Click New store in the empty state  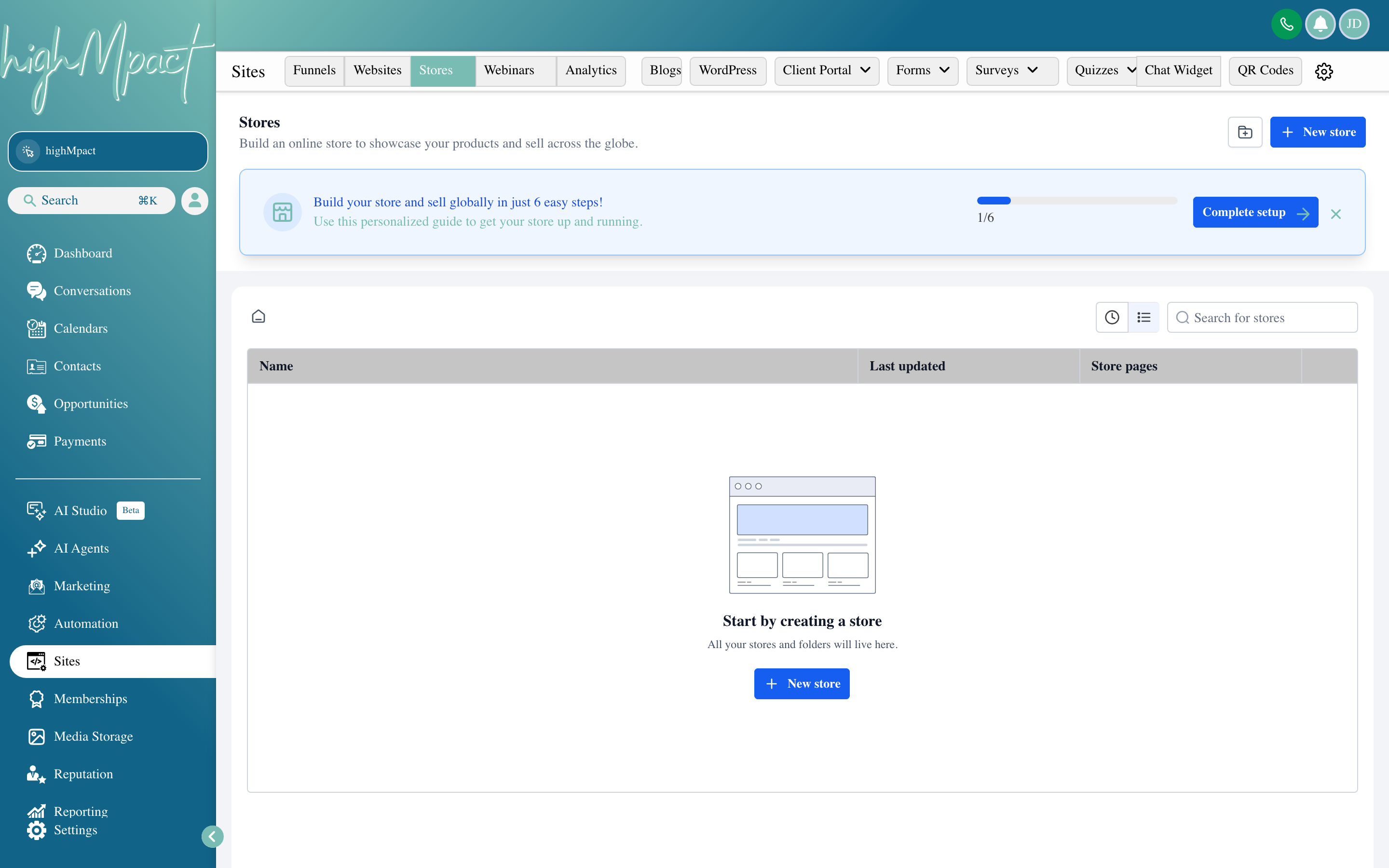[x=802, y=684]
